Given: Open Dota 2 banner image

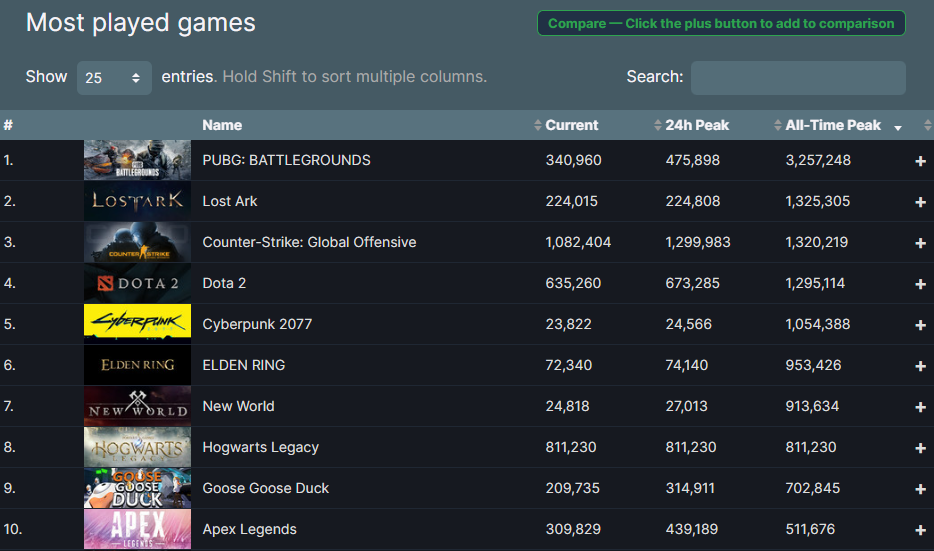Looking at the screenshot, I should click(138, 283).
